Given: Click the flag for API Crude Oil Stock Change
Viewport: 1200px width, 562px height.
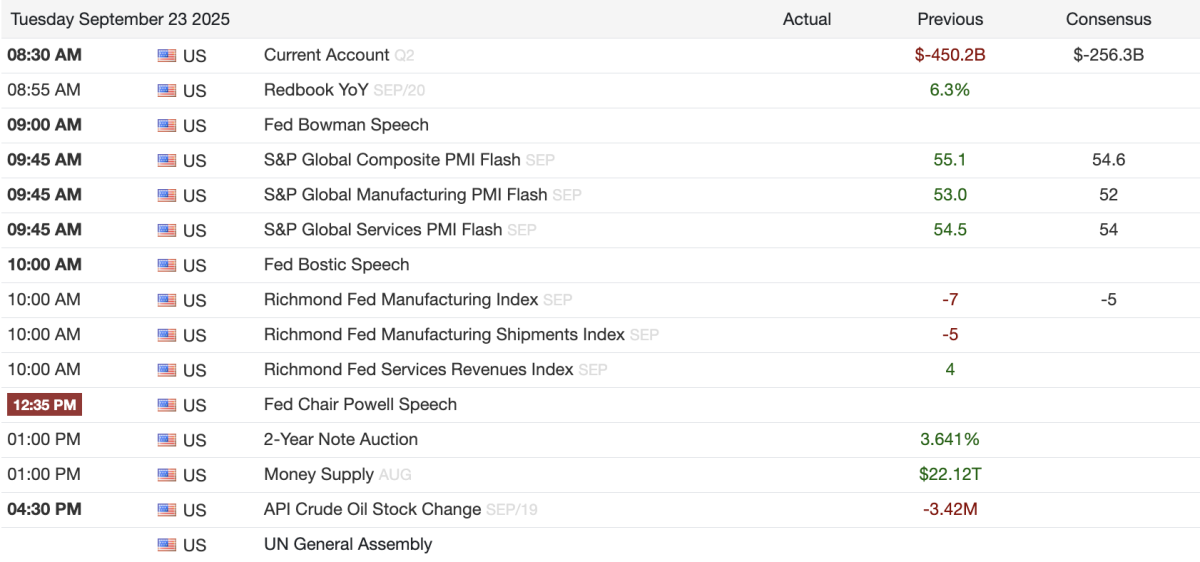Looking at the screenshot, I should (167, 510).
